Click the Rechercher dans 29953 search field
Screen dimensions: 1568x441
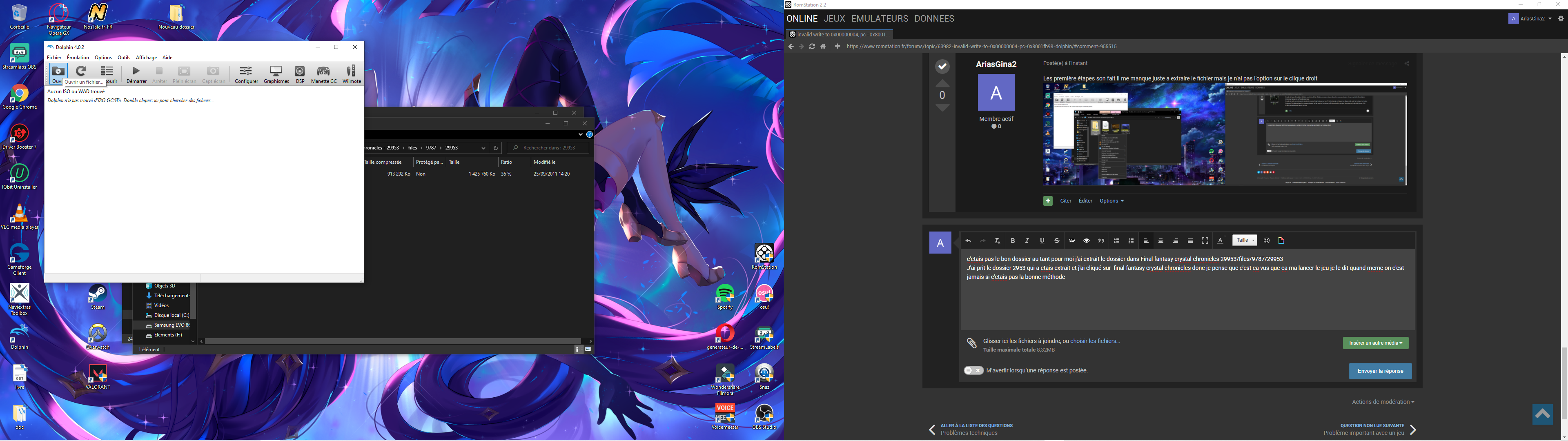click(548, 148)
